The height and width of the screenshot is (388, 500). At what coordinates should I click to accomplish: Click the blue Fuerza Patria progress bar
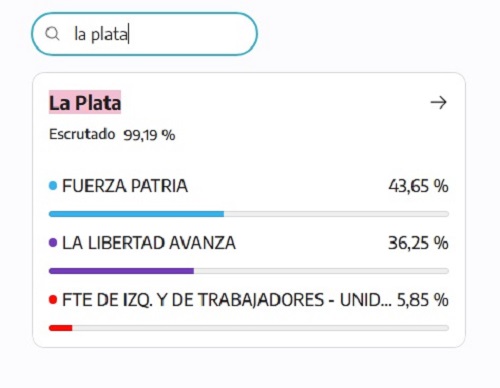click(136, 214)
